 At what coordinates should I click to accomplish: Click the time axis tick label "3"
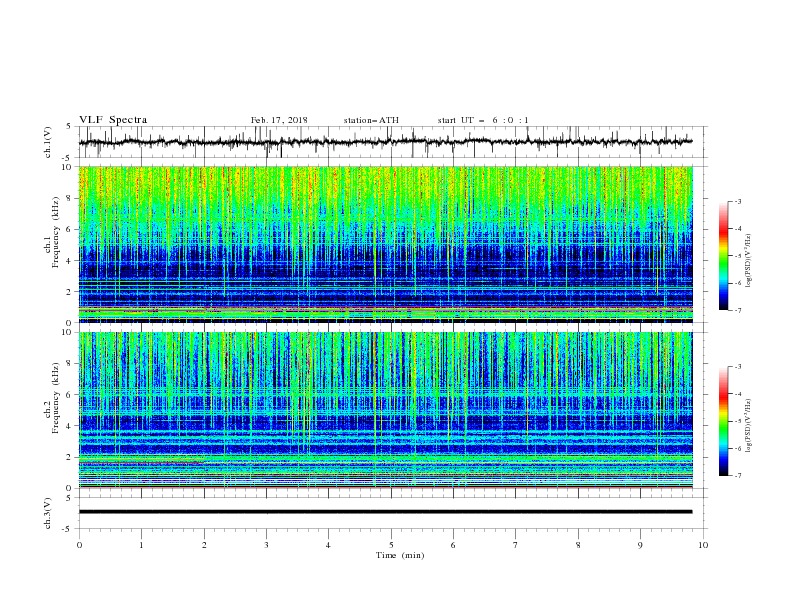[x=266, y=545]
